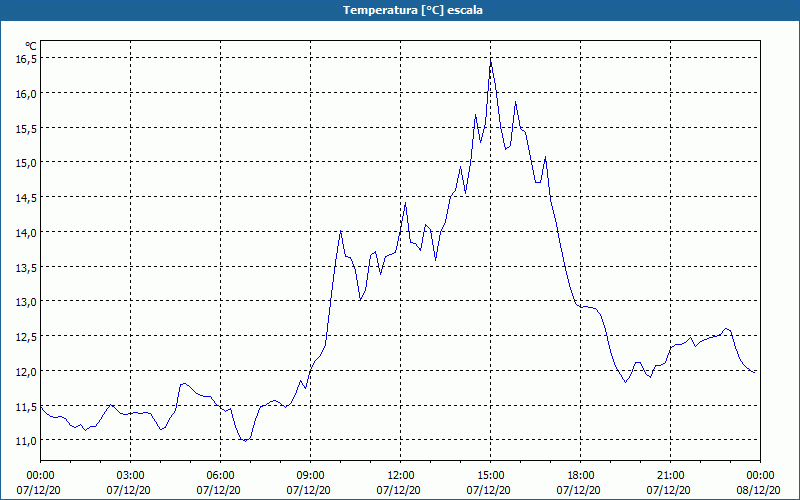Click the temperature peak near 15:00
Screen dimensions: 800x500
tap(491, 62)
